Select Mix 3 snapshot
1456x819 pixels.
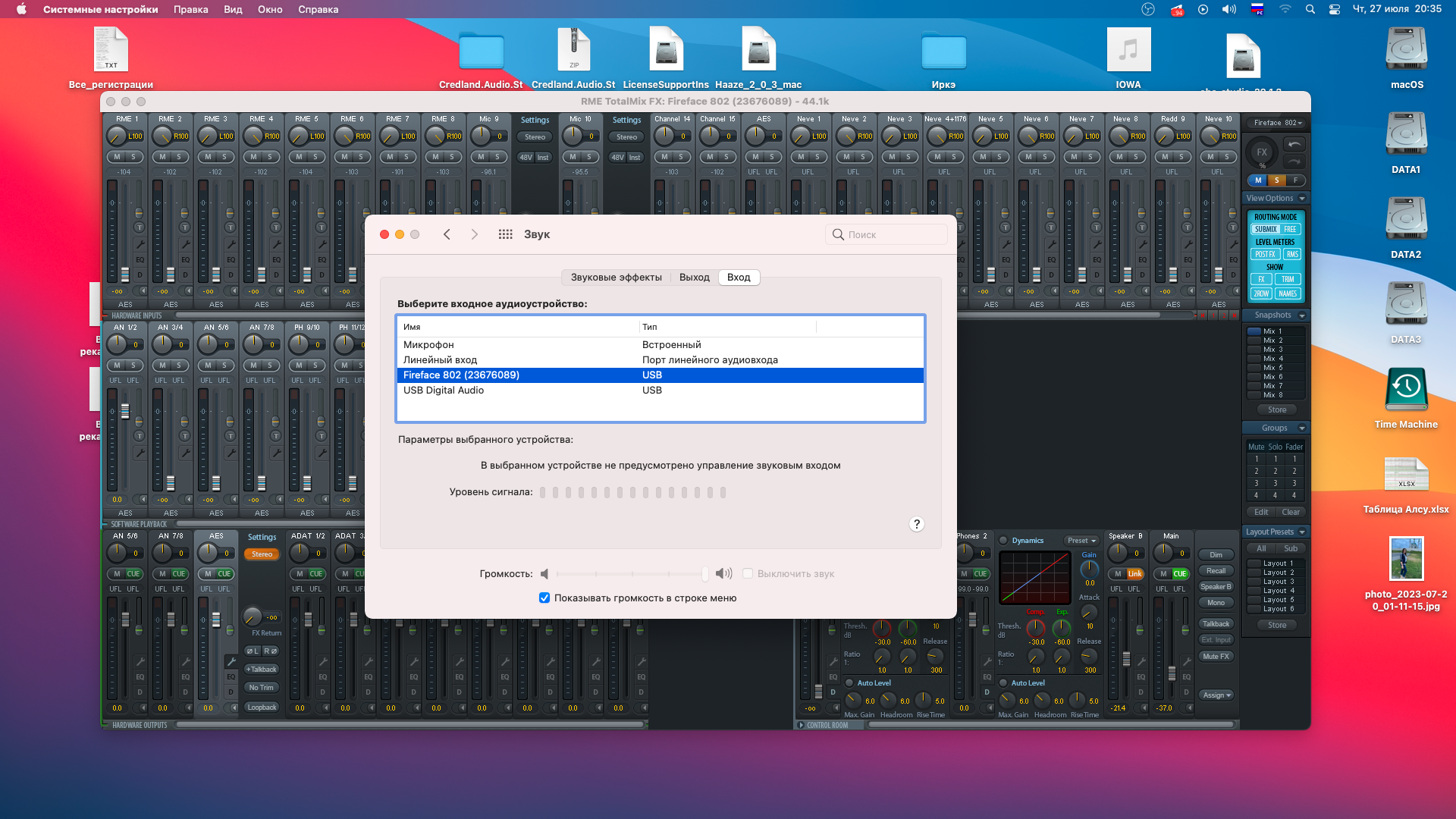[1276, 350]
